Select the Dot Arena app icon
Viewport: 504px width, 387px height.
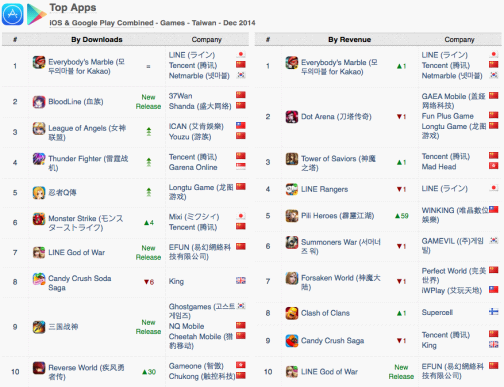pos(292,117)
